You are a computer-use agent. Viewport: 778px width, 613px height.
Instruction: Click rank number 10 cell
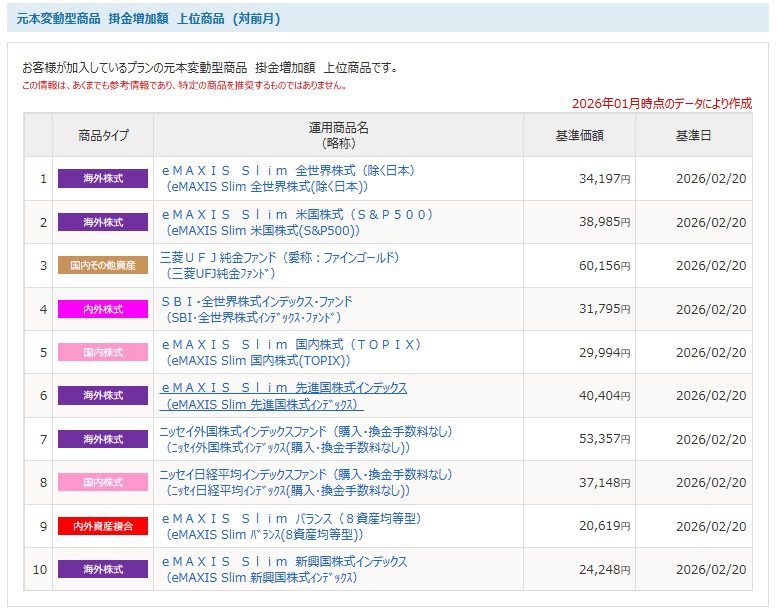(40, 569)
